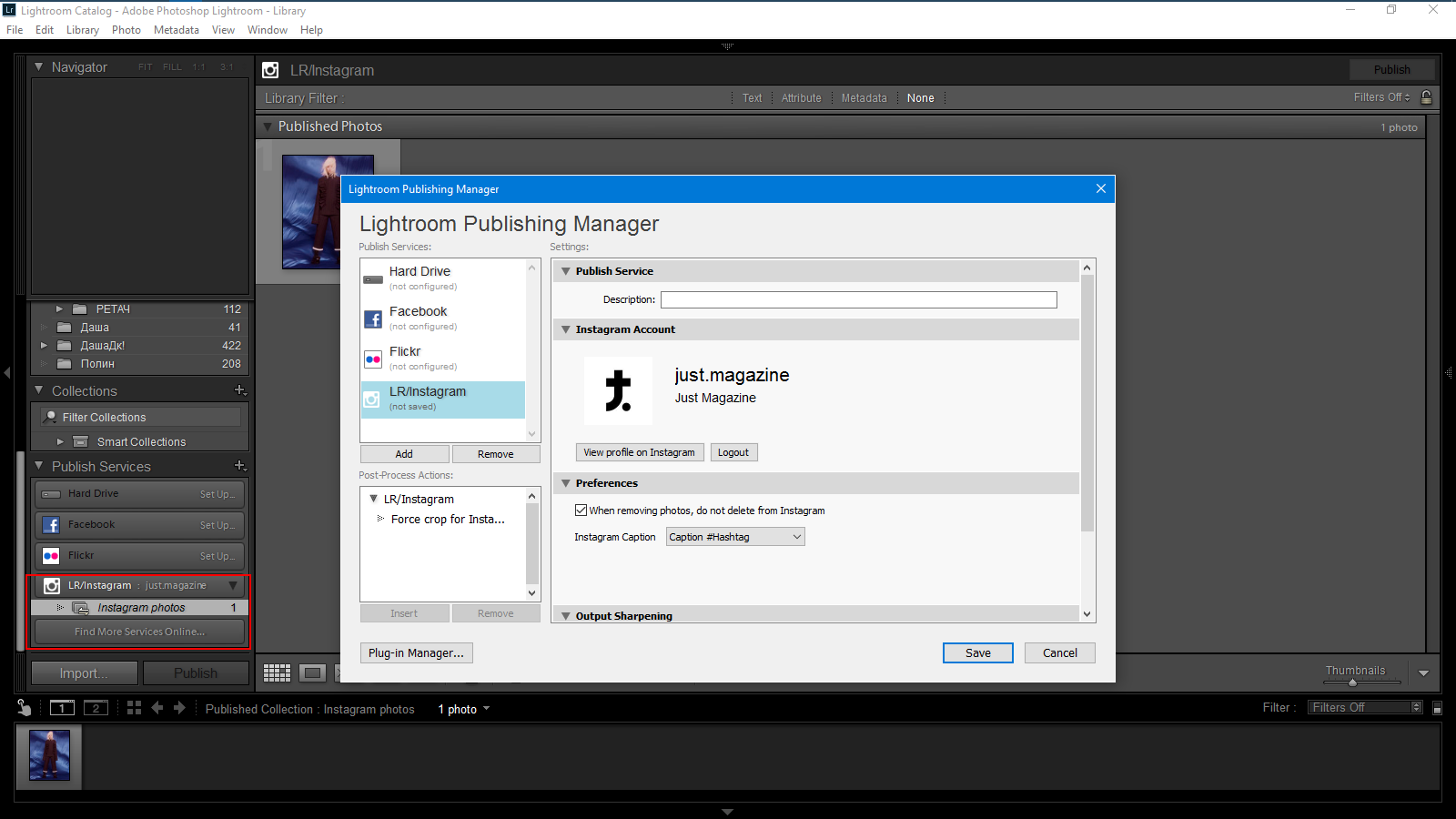
Task: Open the Import dialog
Action: (x=85, y=673)
